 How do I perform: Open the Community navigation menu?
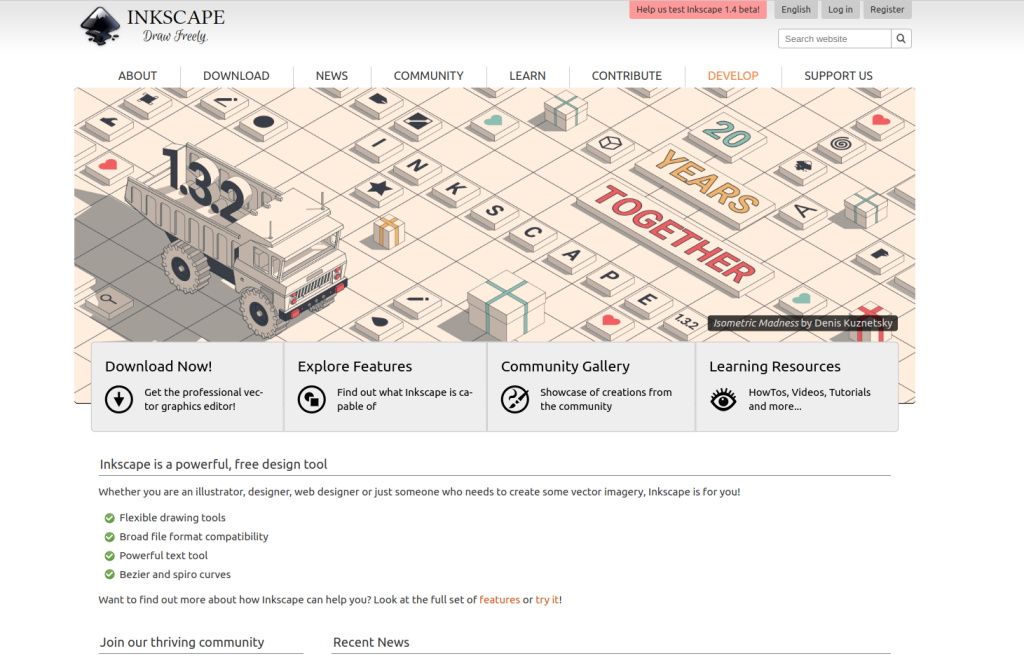coord(428,76)
